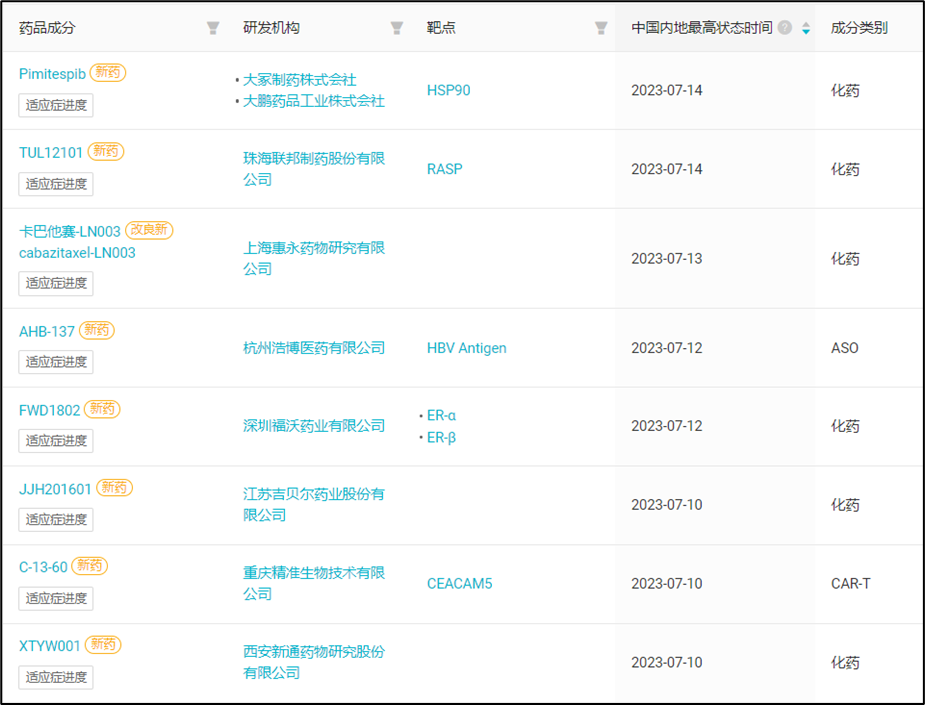Select the 成分类别 column header
Image resolution: width=925 pixels, height=705 pixels.
(x=858, y=28)
